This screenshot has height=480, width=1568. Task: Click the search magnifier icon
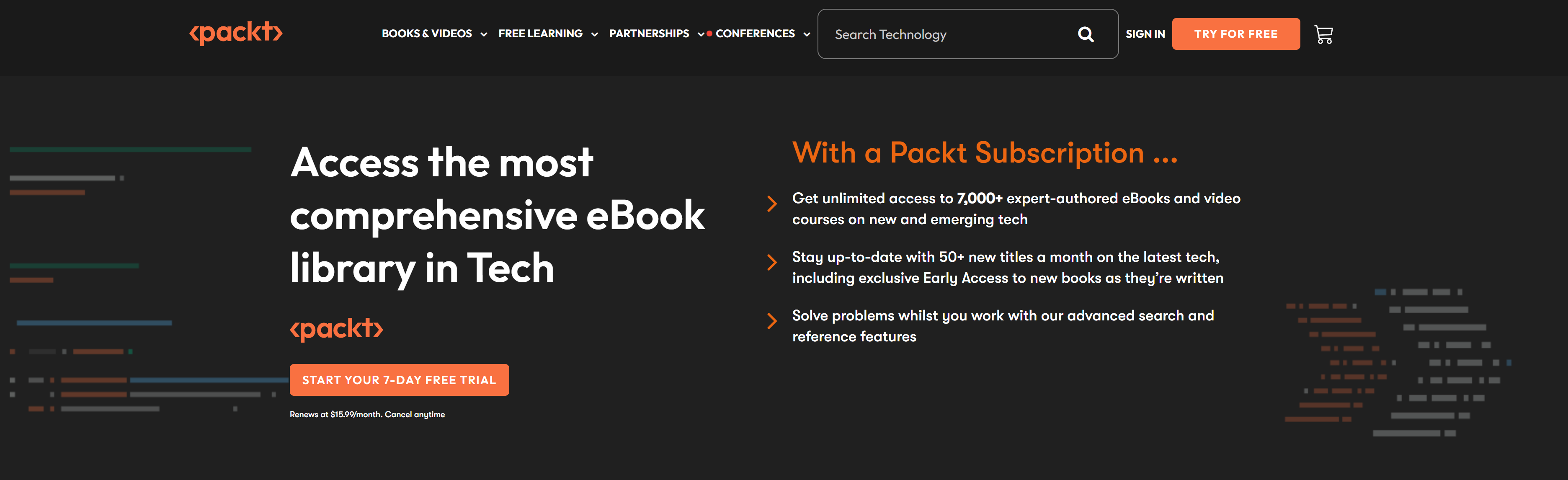1085,34
